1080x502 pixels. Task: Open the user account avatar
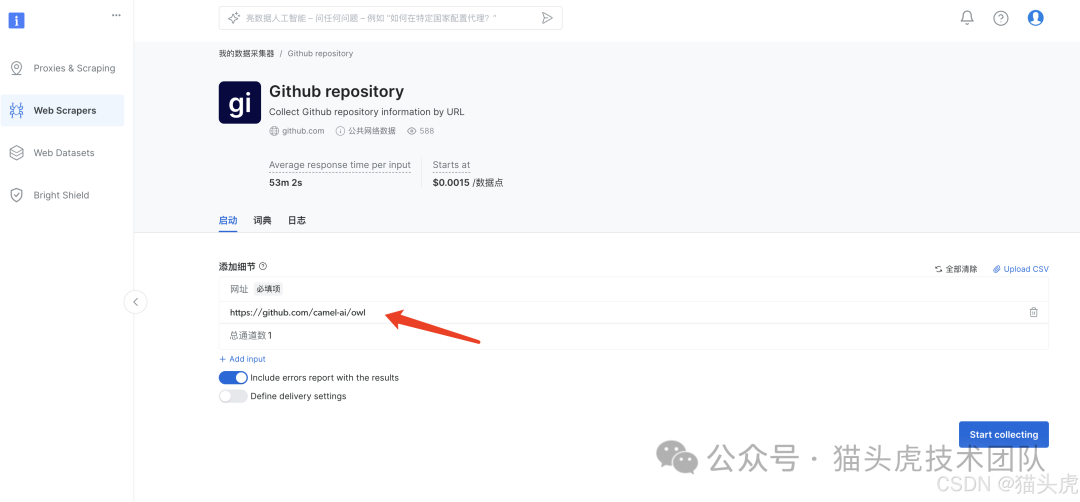pos(1035,18)
